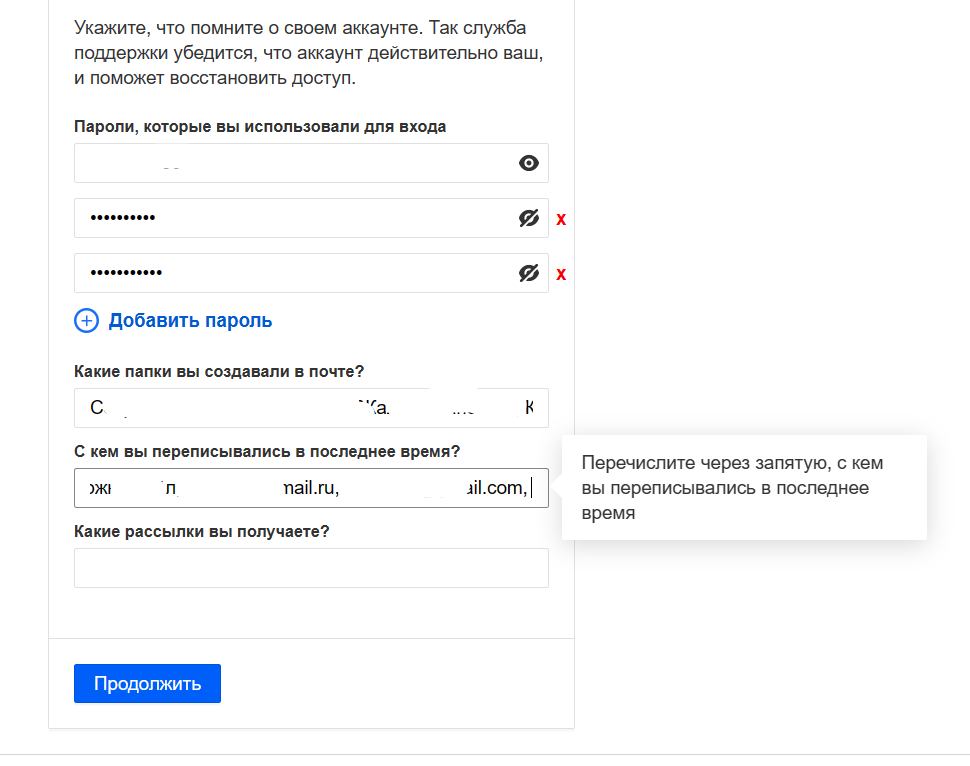Click the label Какие рассылки вы получаете?
970x766 pixels.
[x=202, y=531]
